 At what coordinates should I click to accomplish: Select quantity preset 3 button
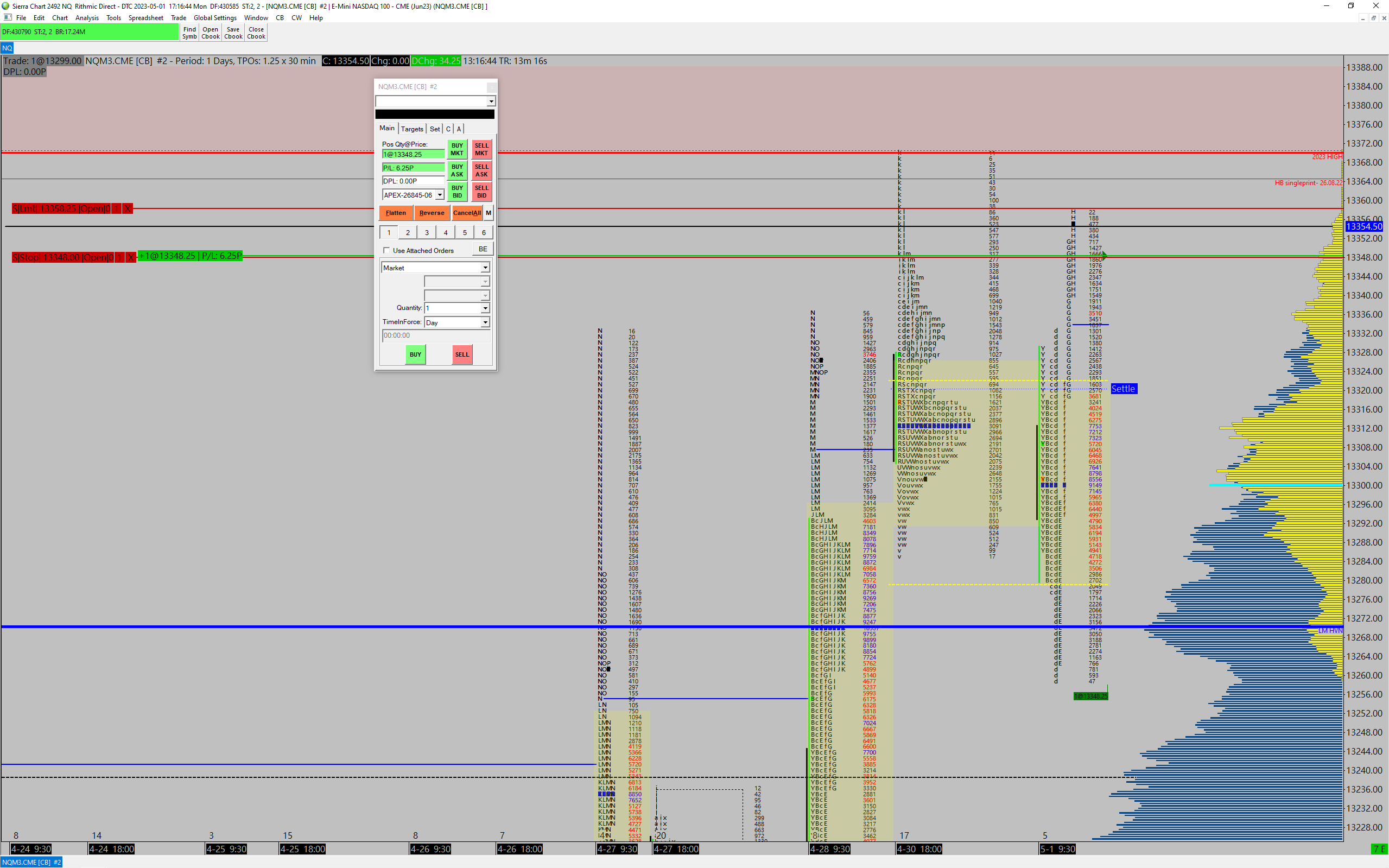click(427, 232)
